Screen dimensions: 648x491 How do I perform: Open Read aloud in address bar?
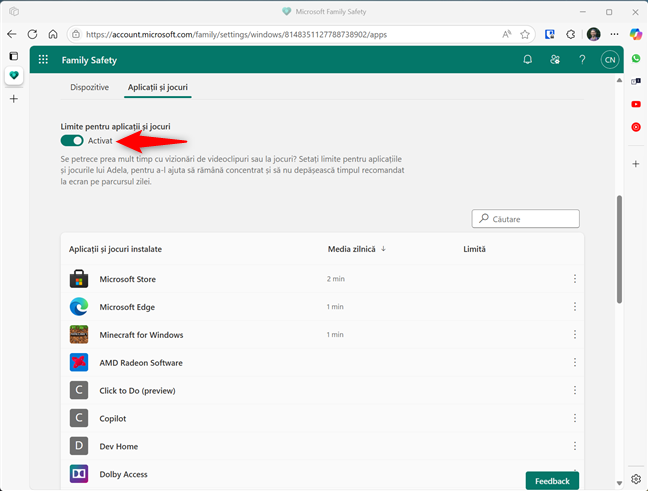tap(507, 34)
